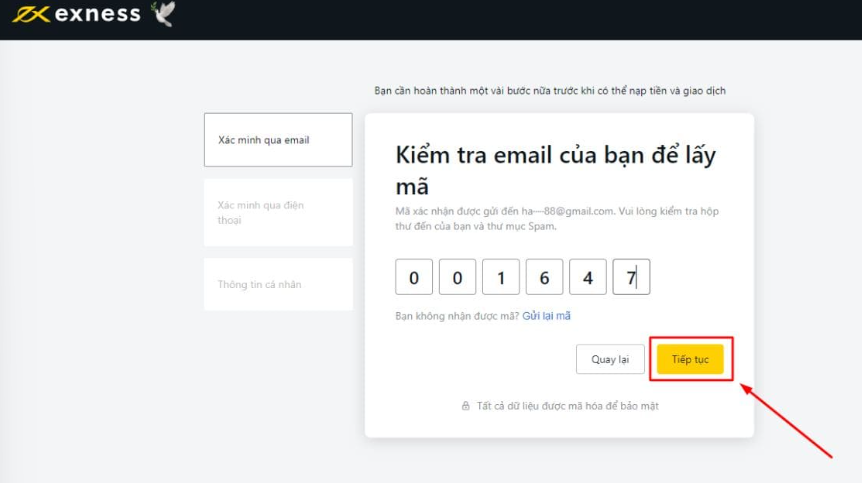Click the Exness logo mark in header
This screenshot has height=483, width=862.
pyautogui.click(x=29, y=15)
